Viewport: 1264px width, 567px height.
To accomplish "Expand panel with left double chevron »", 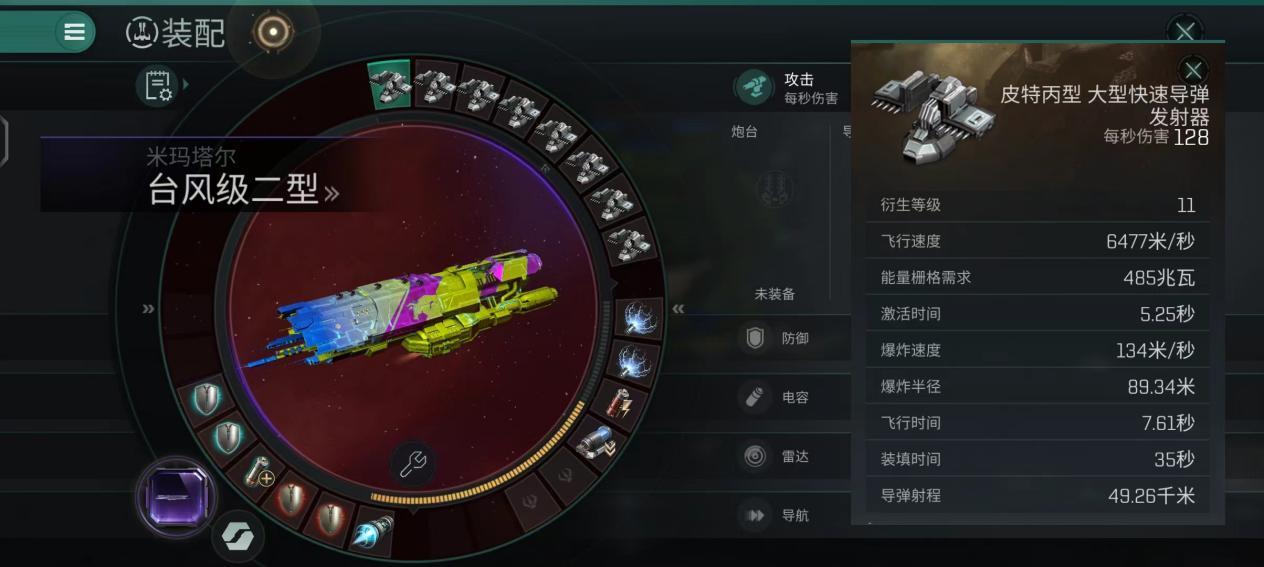I will tap(148, 308).
